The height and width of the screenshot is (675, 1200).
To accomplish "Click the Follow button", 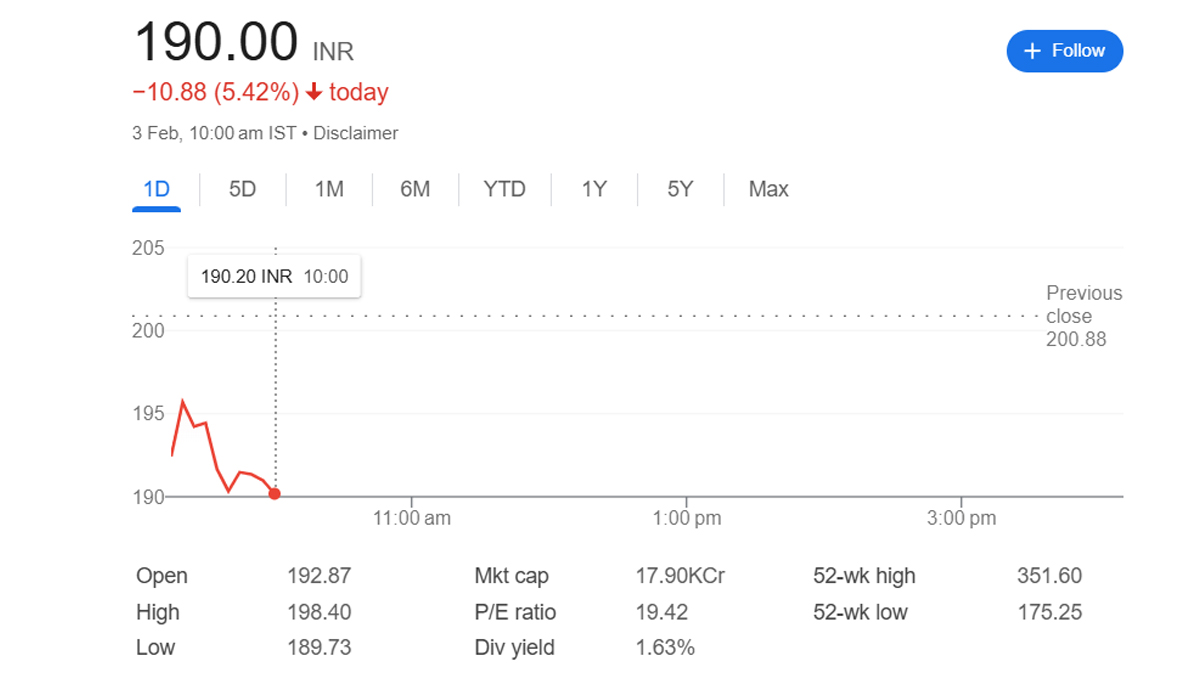I will pyautogui.click(x=1065, y=51).
